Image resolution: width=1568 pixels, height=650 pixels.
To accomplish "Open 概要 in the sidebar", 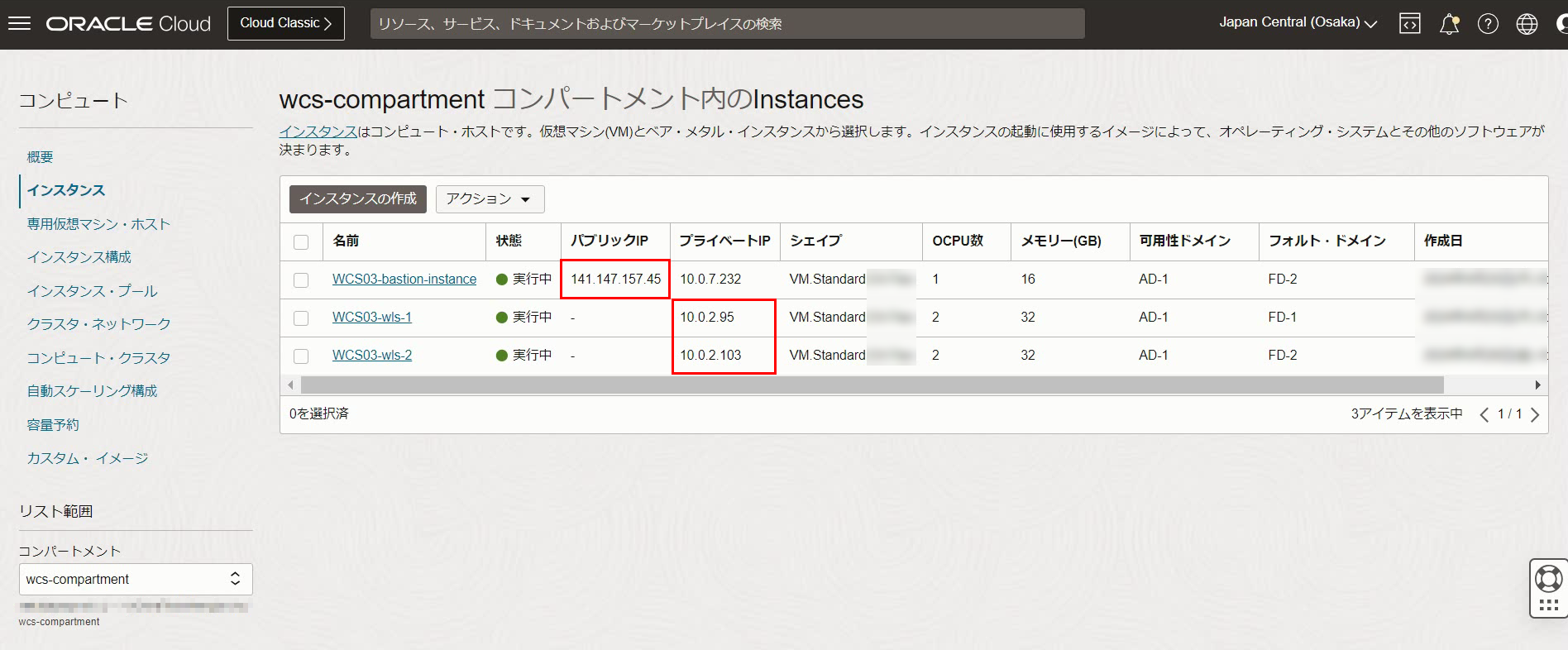I will [40, 157].
